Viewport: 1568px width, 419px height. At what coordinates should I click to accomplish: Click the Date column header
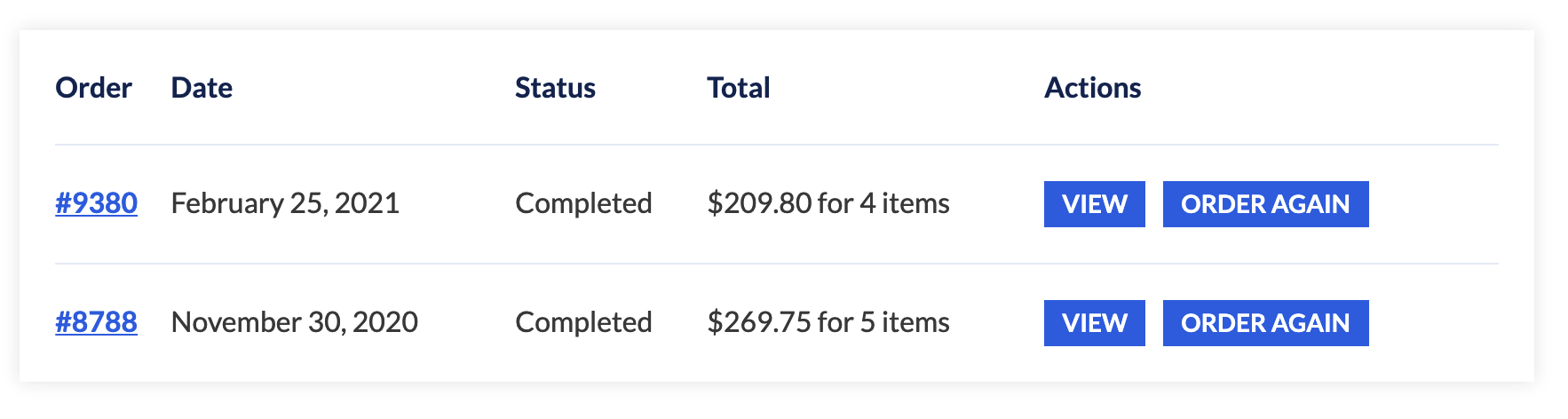point(202,88)
